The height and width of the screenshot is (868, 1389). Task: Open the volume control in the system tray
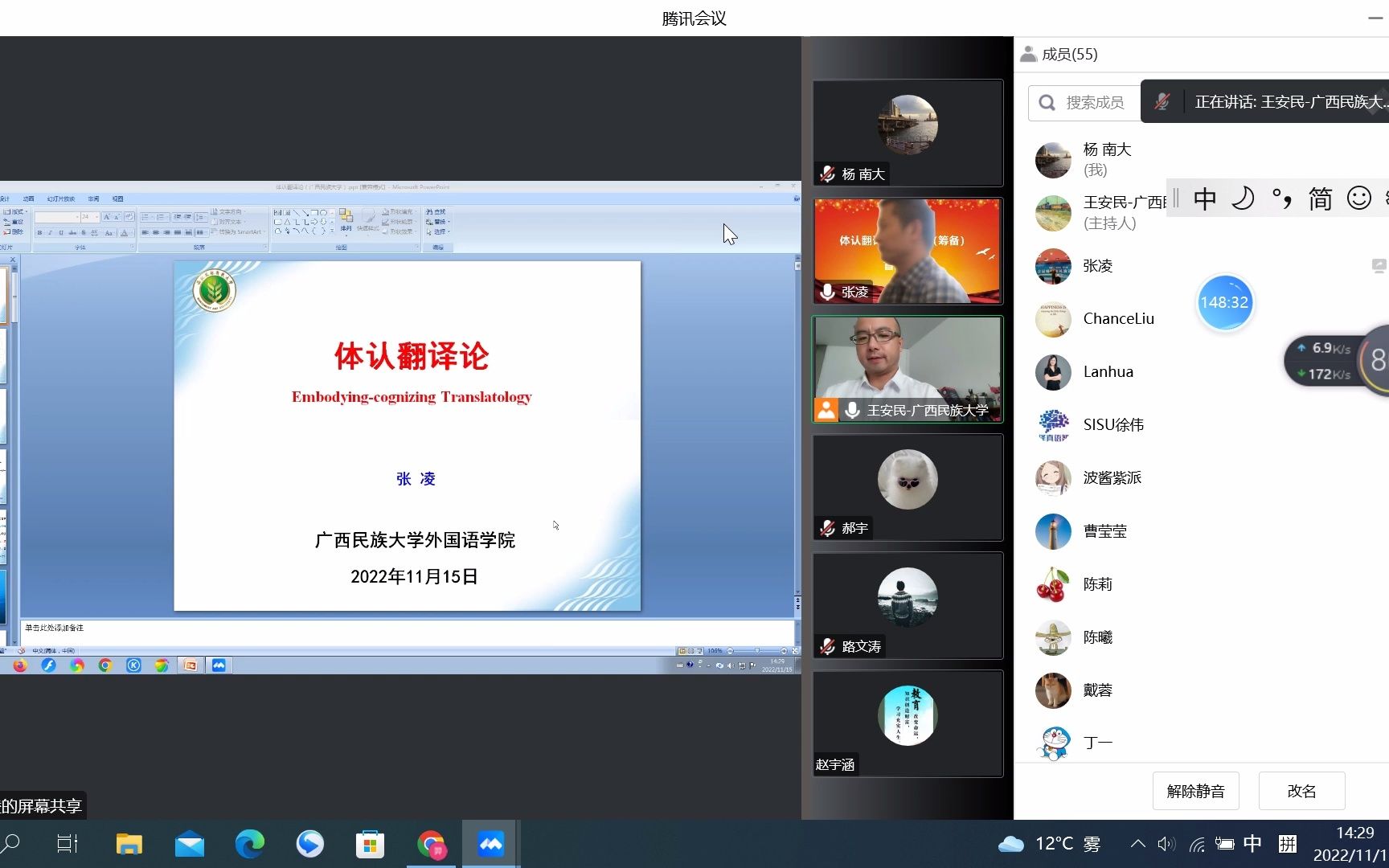[x=1166, y=844]
